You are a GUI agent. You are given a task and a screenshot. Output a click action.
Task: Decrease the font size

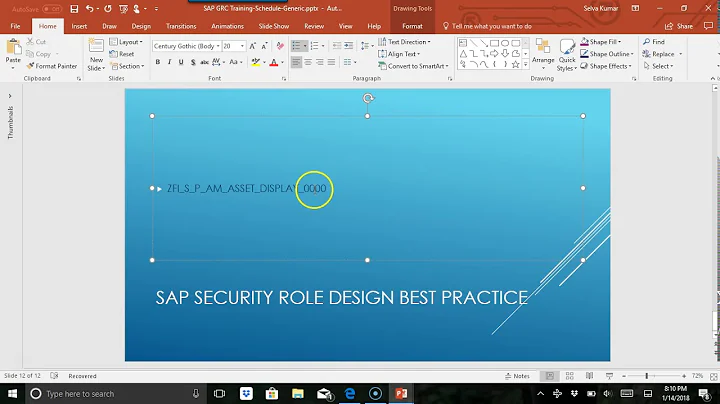(264, 46)
